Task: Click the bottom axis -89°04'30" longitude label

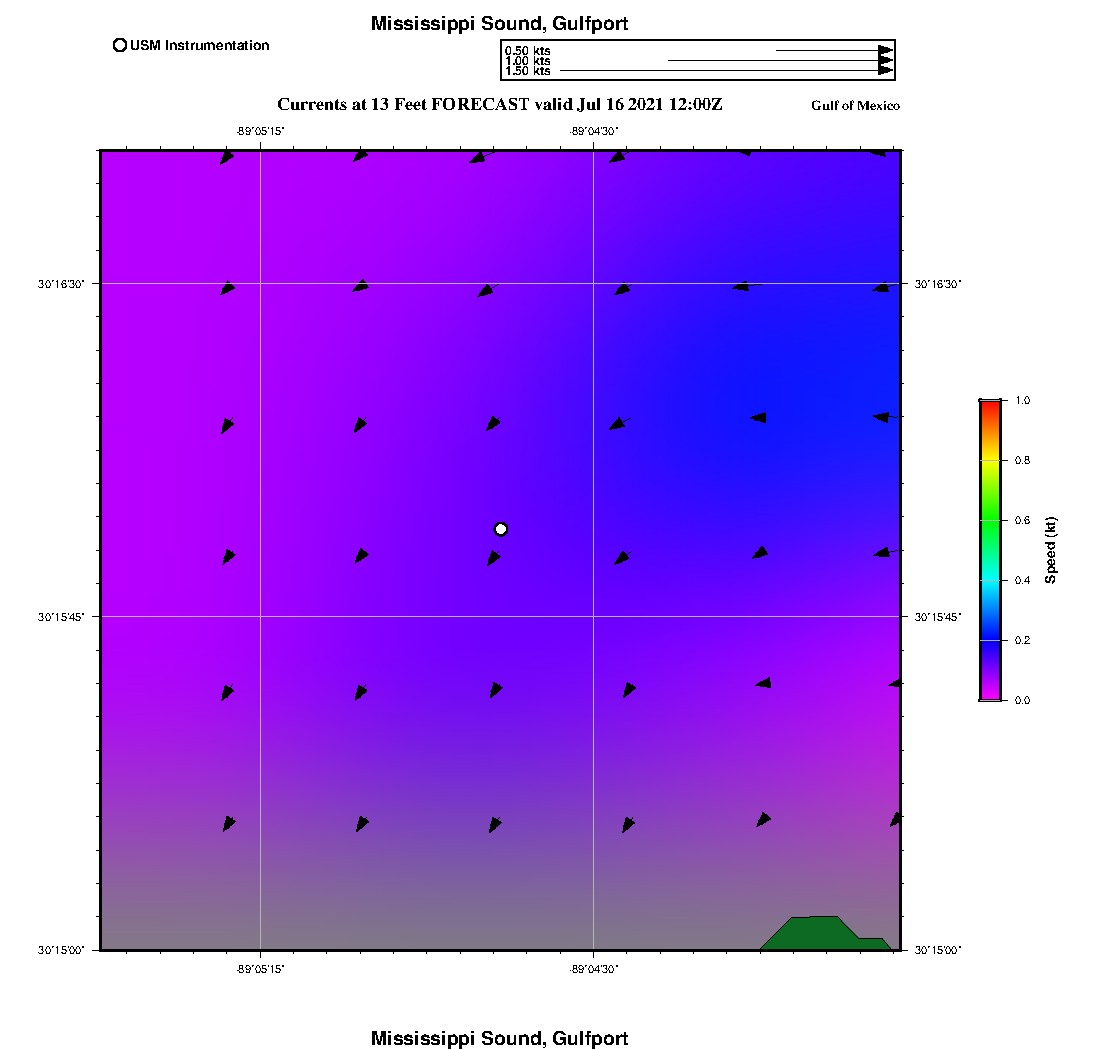Action: [593, 969]
